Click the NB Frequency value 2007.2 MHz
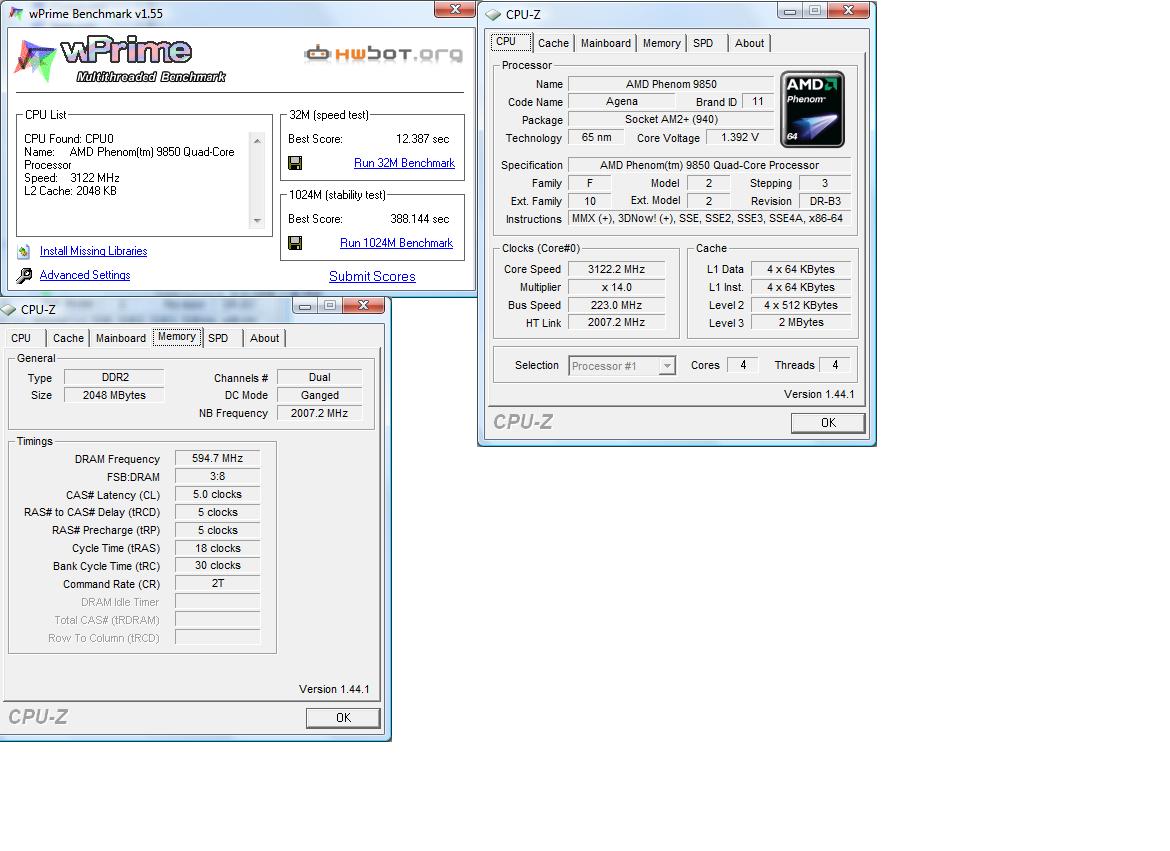 pos(319,413)
